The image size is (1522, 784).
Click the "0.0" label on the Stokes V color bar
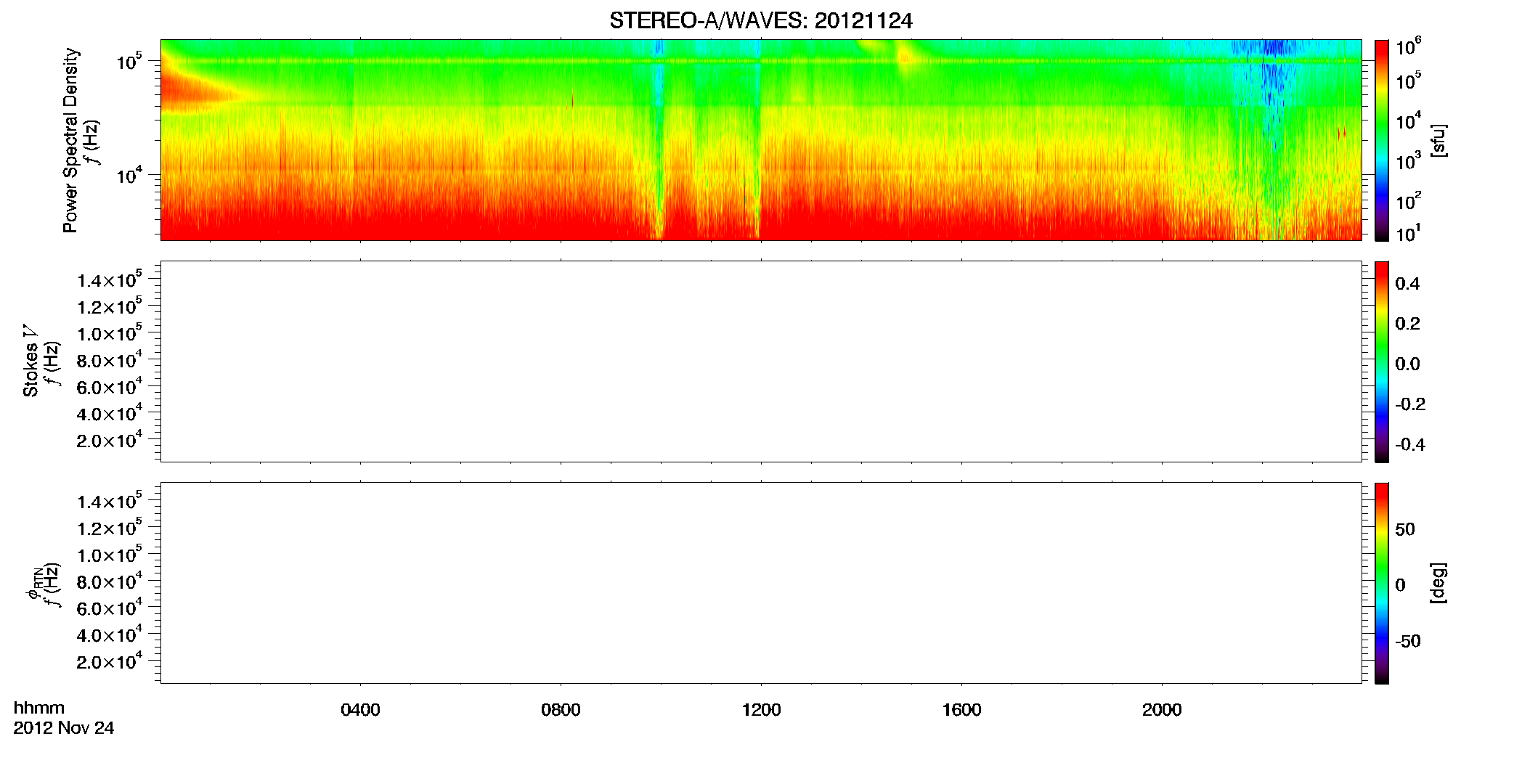click(1407, 364)
